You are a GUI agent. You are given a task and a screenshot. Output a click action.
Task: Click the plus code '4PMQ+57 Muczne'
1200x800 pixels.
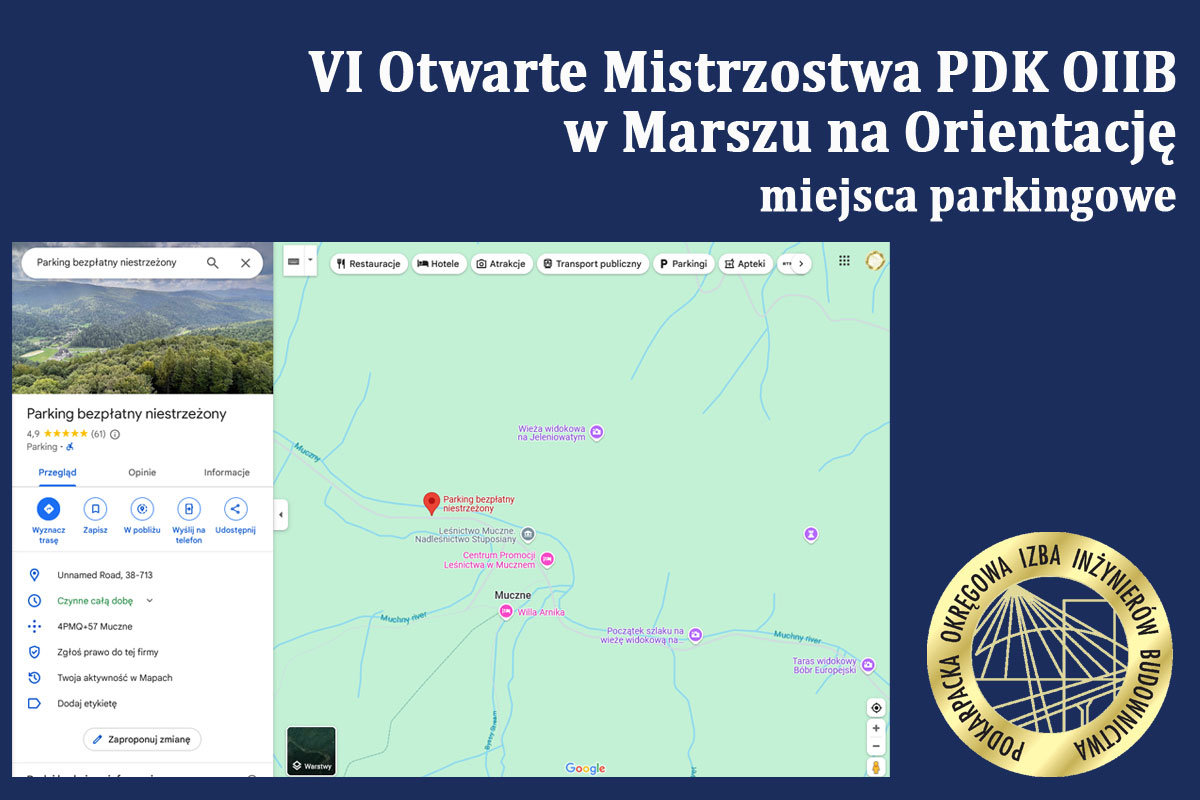[95, 627]
